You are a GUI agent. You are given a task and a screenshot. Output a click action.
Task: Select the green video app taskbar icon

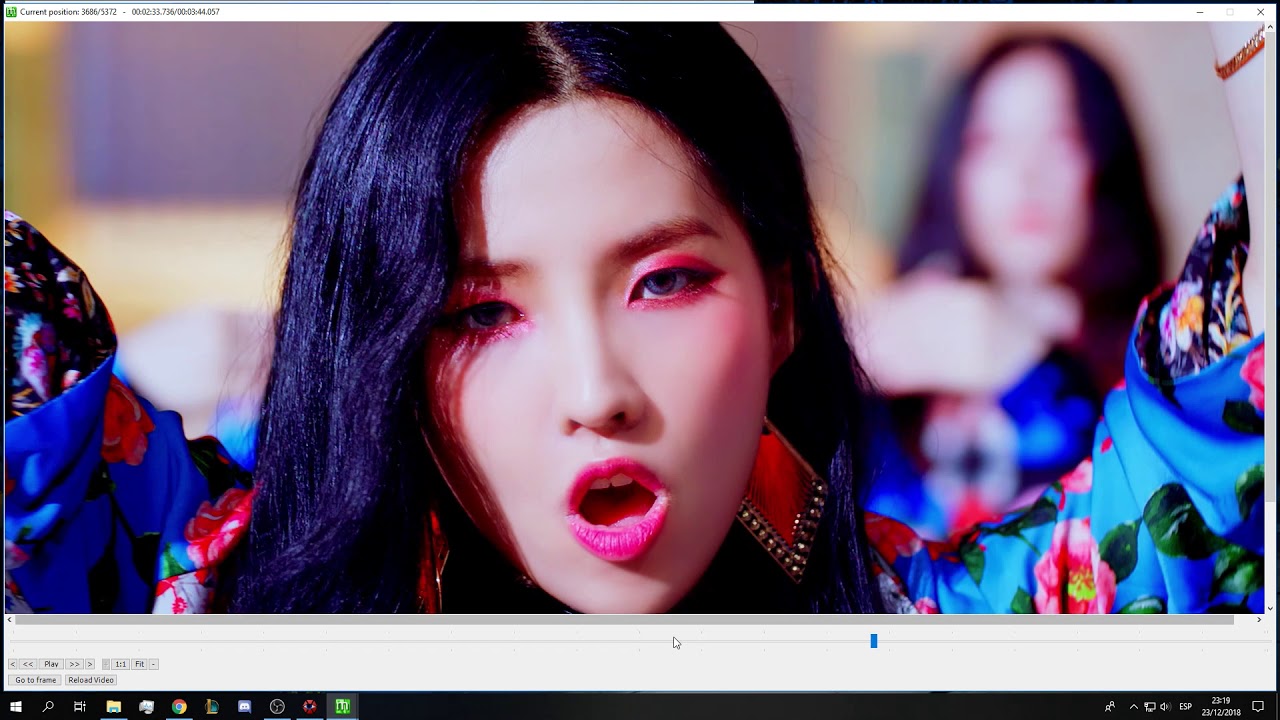point(343,706)
